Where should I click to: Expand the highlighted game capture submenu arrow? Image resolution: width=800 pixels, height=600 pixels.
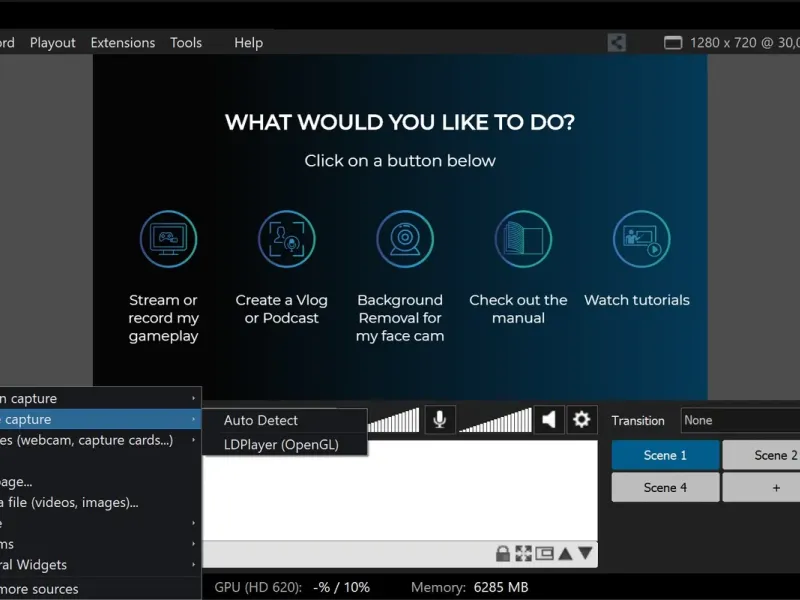[x=193, y=419]
